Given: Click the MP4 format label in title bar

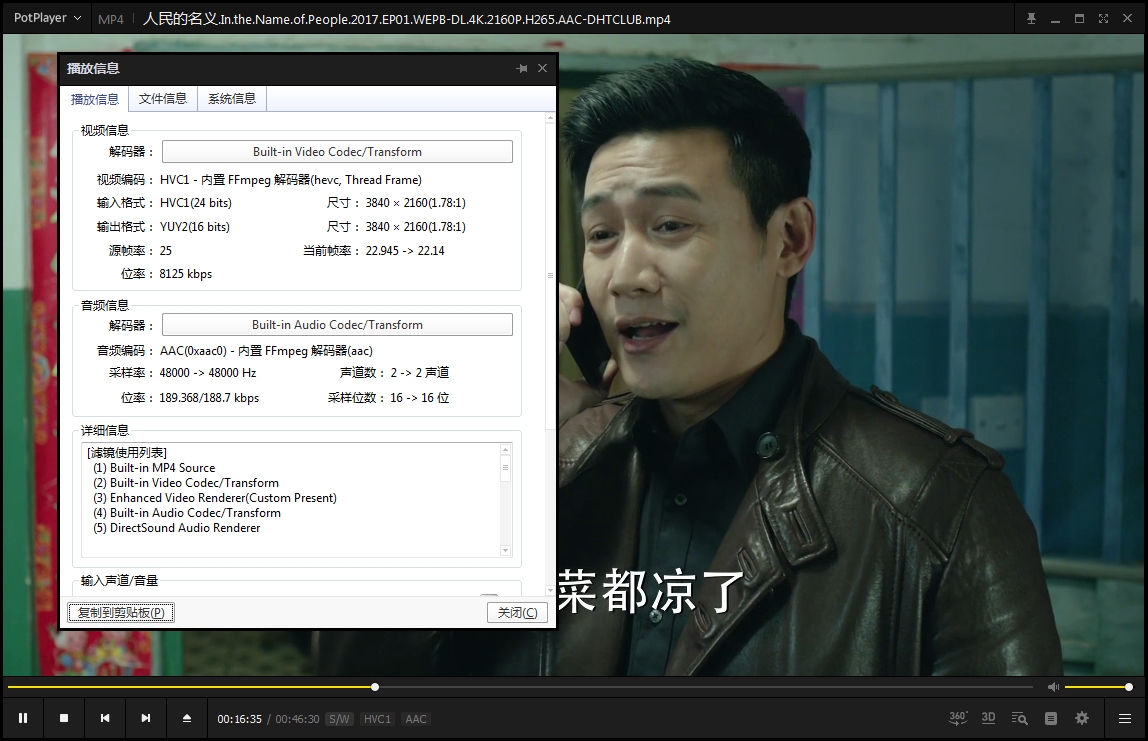Looking at the screenshot, I should point(111,20).
